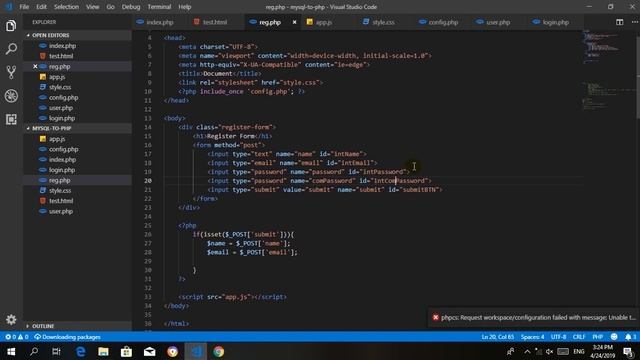Open the Mail app from taskbar
The width and height of the screenshot is (640, 360).
149,351
